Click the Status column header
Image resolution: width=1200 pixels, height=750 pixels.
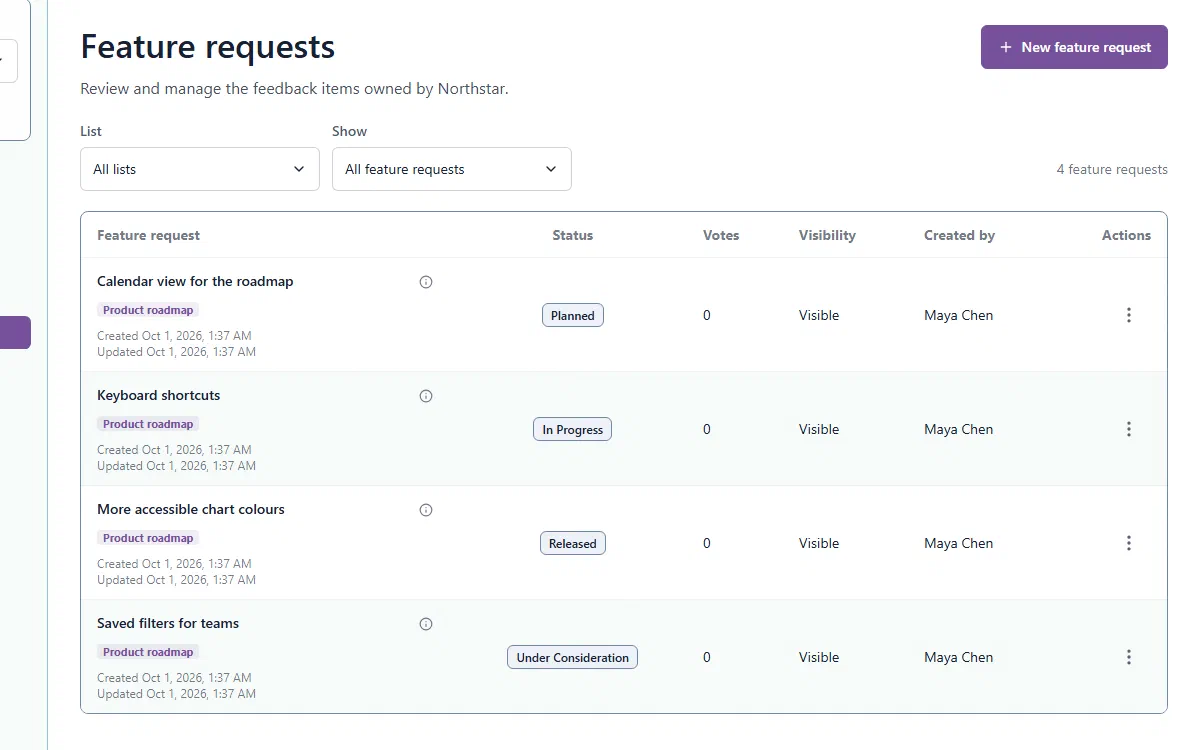(573, 235)
